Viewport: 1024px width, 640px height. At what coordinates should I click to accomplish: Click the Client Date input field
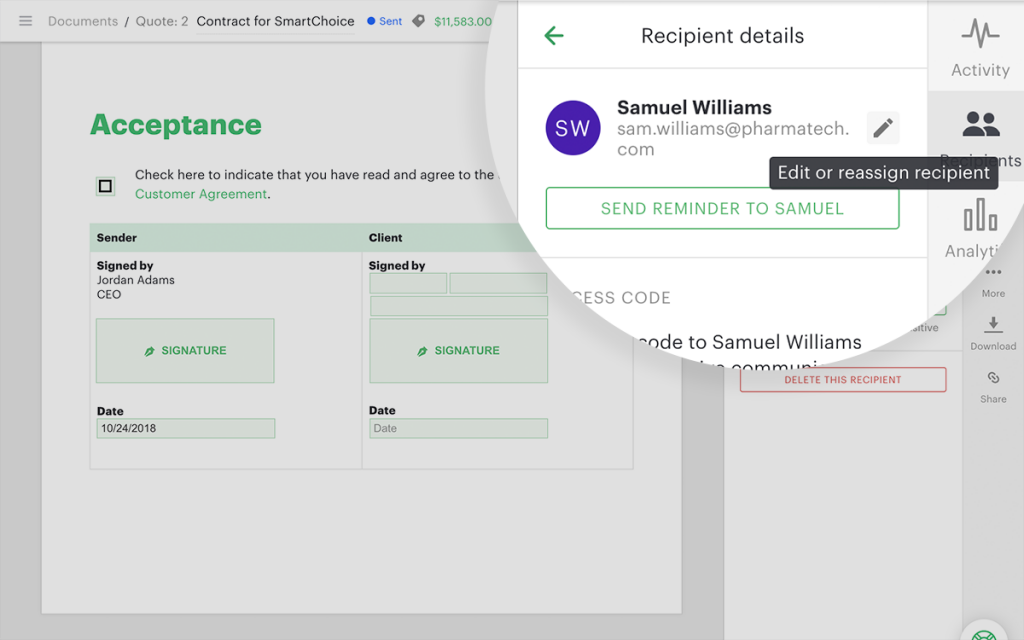pos(459,428)
